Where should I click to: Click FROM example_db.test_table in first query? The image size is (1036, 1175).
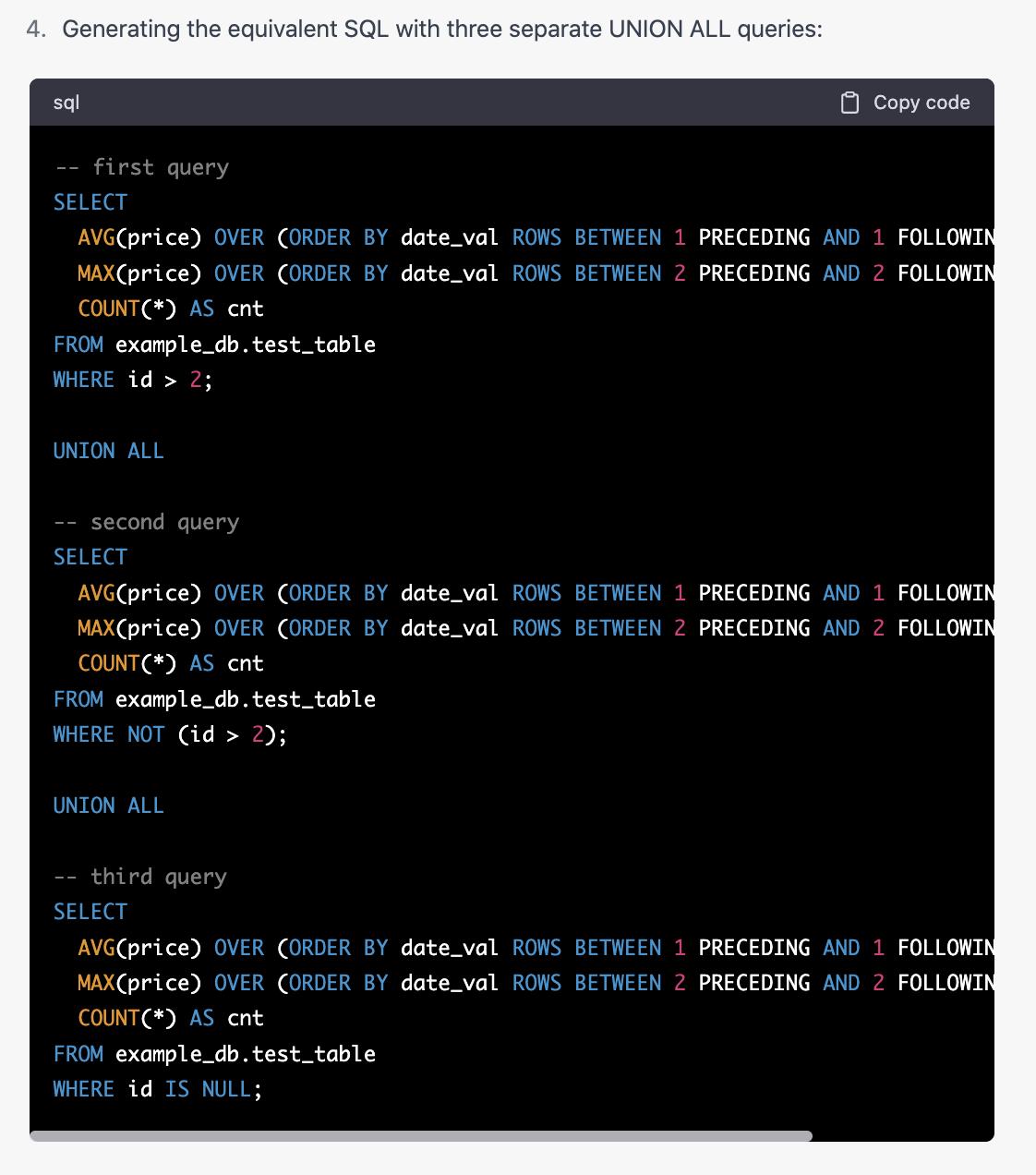[x=214, y=345]
